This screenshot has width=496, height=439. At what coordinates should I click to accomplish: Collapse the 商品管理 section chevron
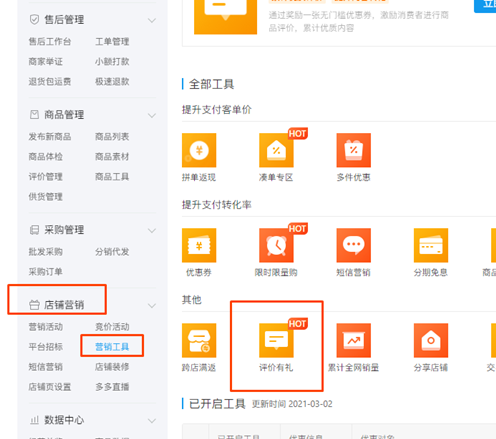tap(152, 115)
